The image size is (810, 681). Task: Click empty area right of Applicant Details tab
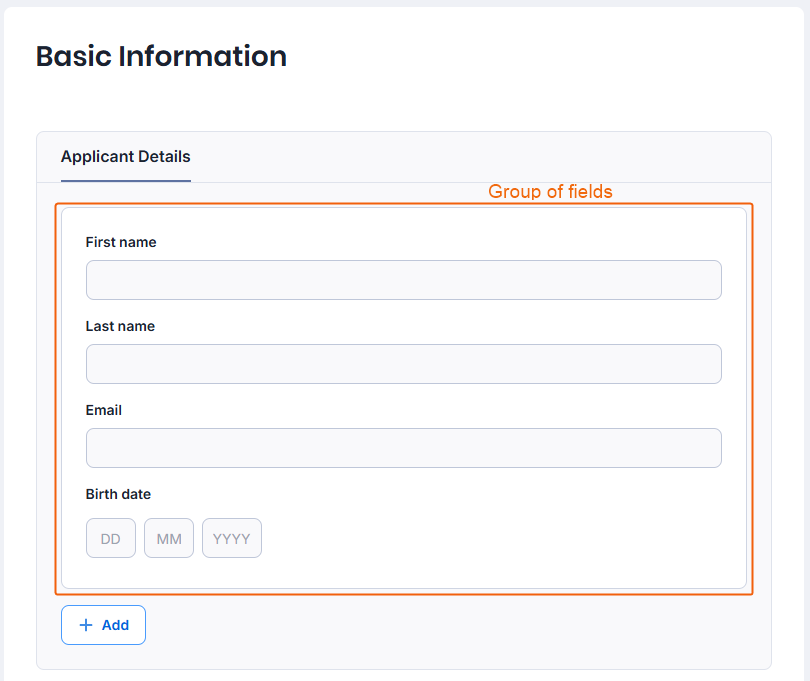480,157
